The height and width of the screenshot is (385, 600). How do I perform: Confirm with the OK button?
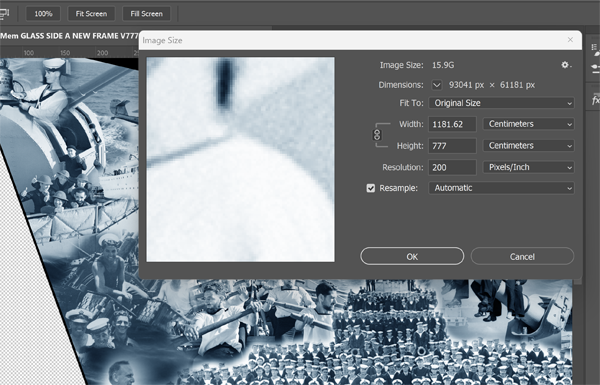[x=412, y=256]
